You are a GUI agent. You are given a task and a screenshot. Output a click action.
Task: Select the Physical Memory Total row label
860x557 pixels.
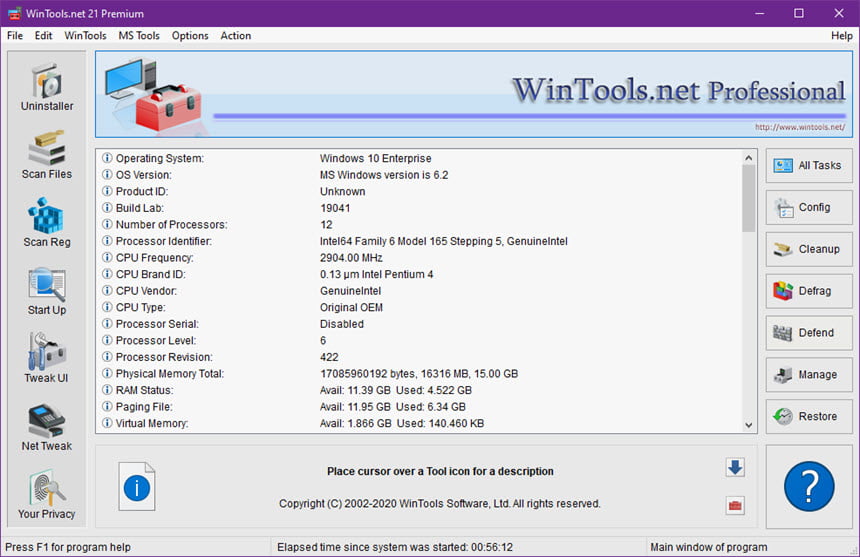[169, 373]
